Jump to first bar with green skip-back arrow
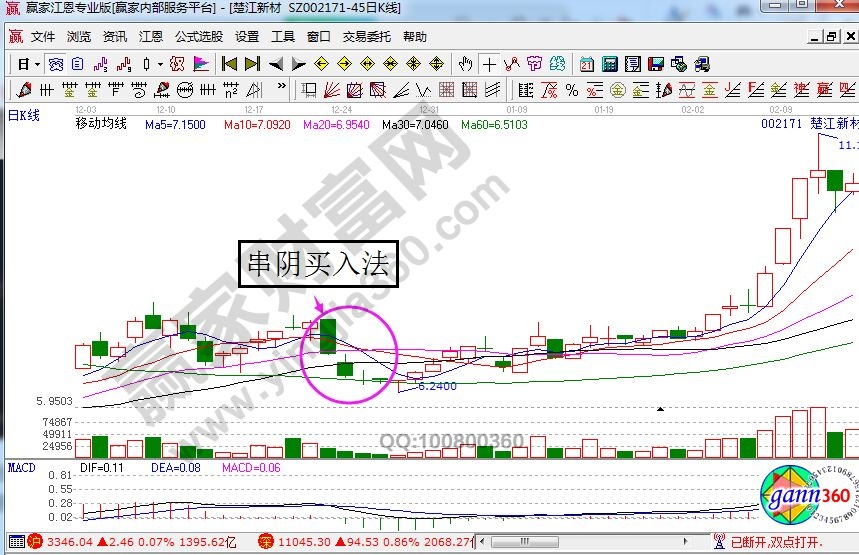The height and width of the screenshot is (555, 859). click(229, 64)
